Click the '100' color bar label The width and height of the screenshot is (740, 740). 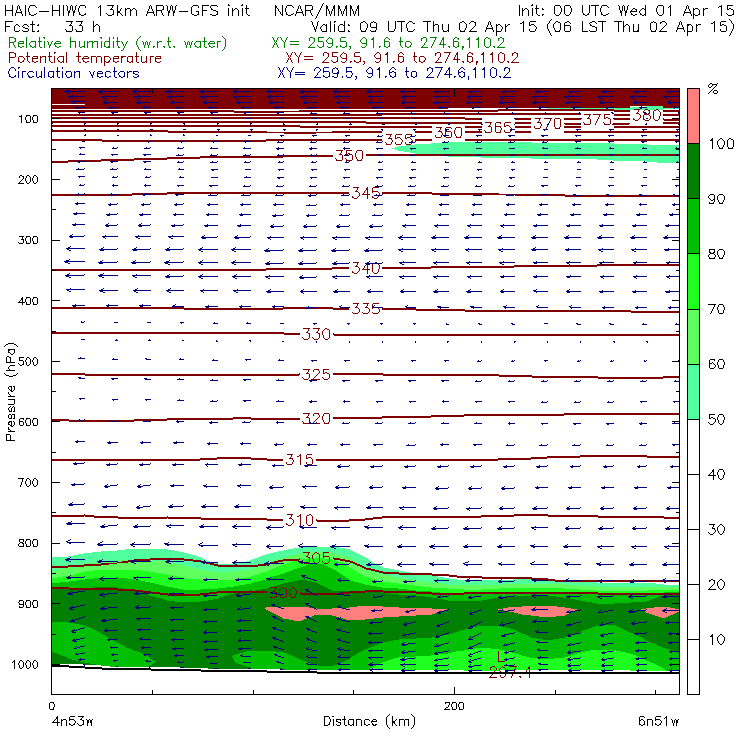(722, 143)
